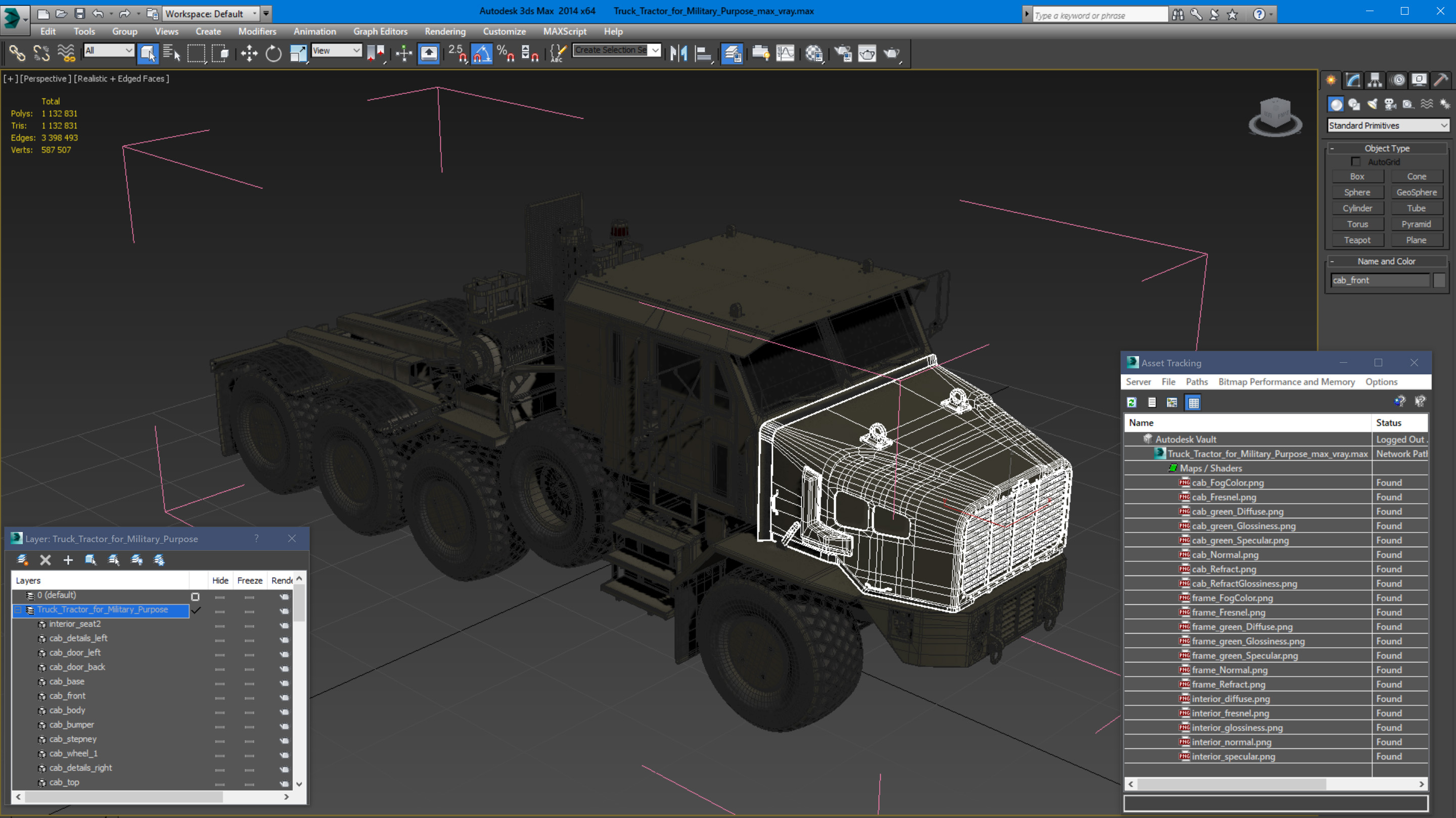Toggle Render teapot for cab_base row

[284, 683]
